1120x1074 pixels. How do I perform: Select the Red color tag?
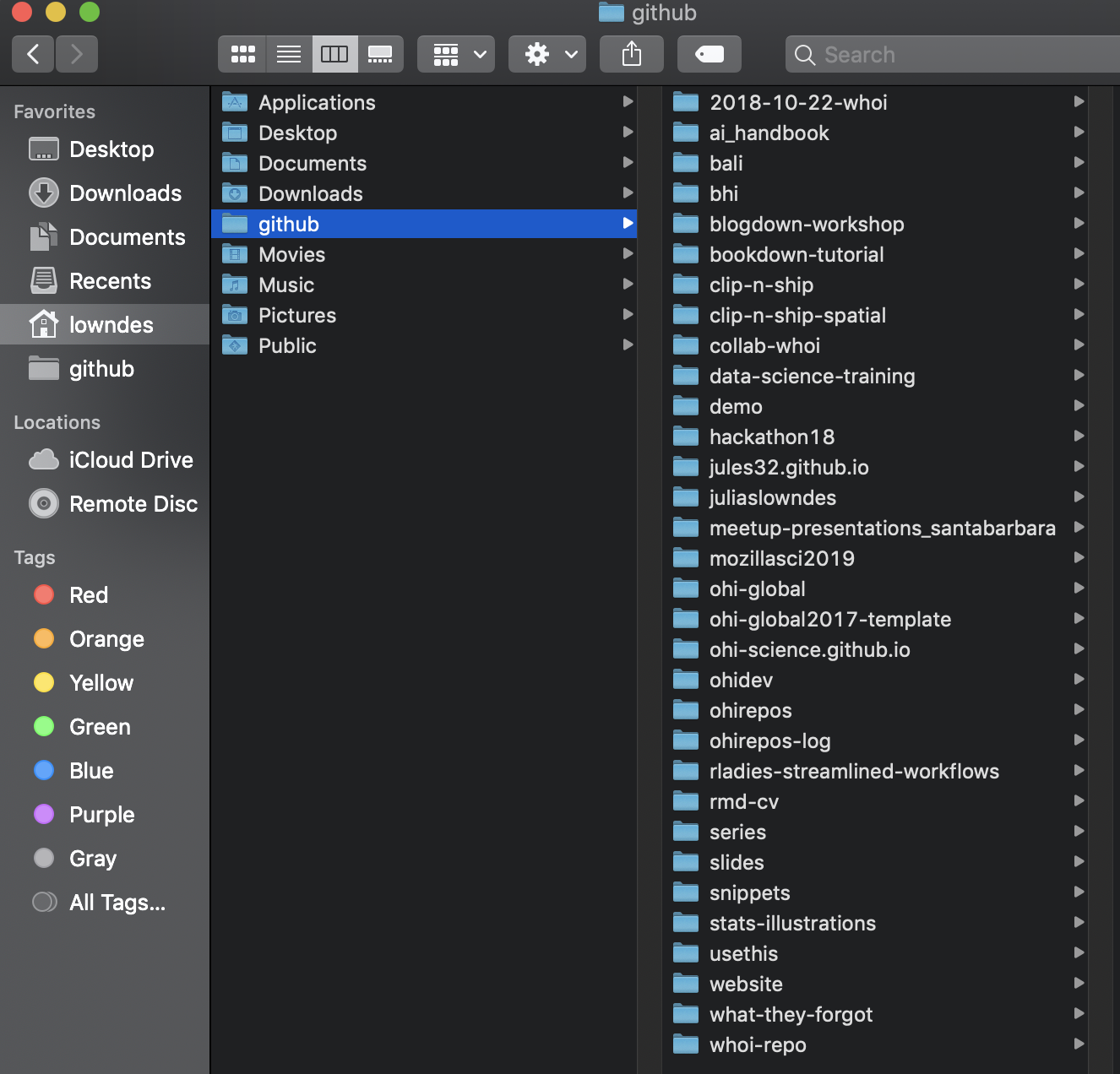(x=88, y=595)
